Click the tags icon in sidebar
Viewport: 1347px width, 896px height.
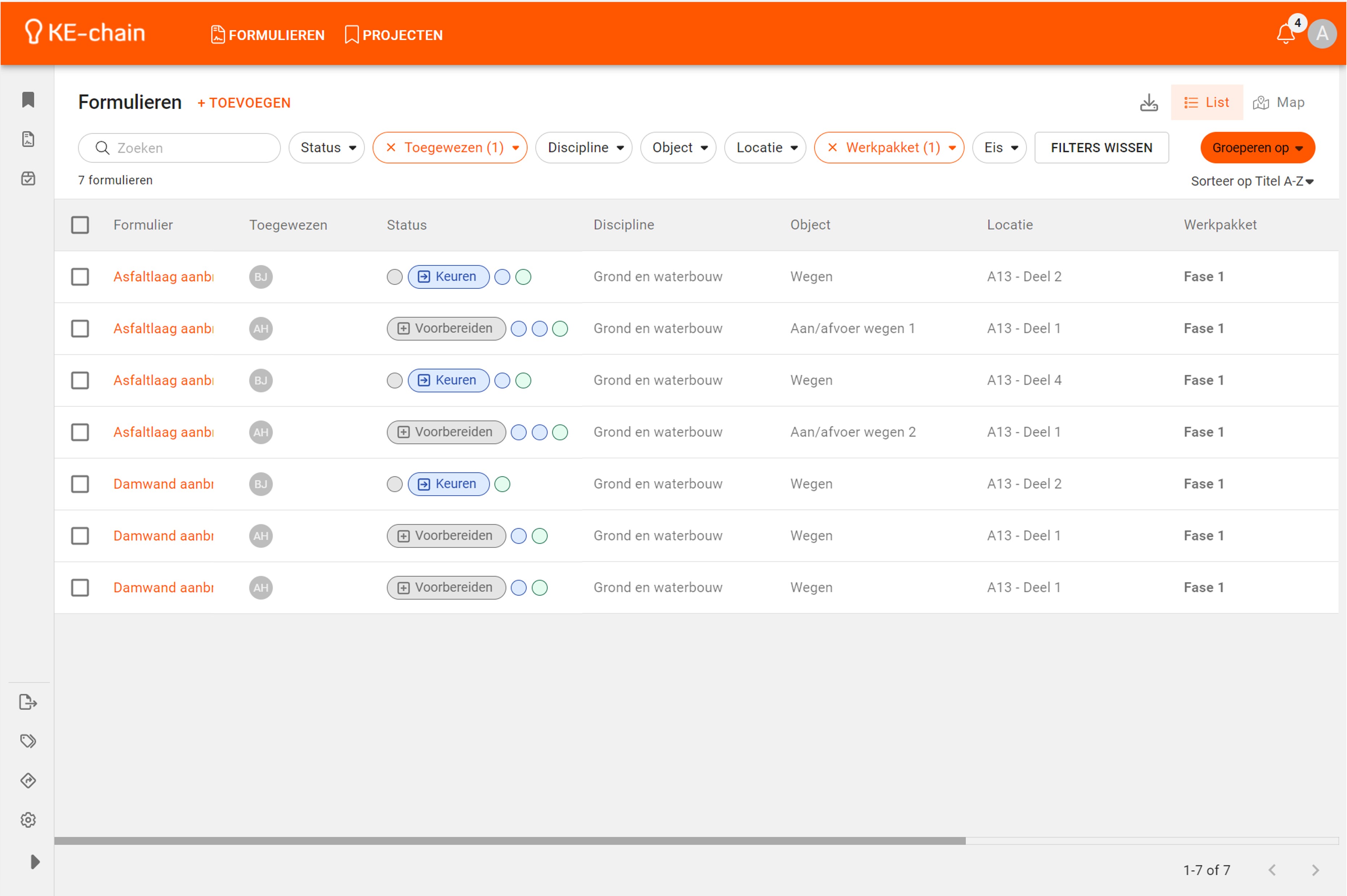(28, 741)
